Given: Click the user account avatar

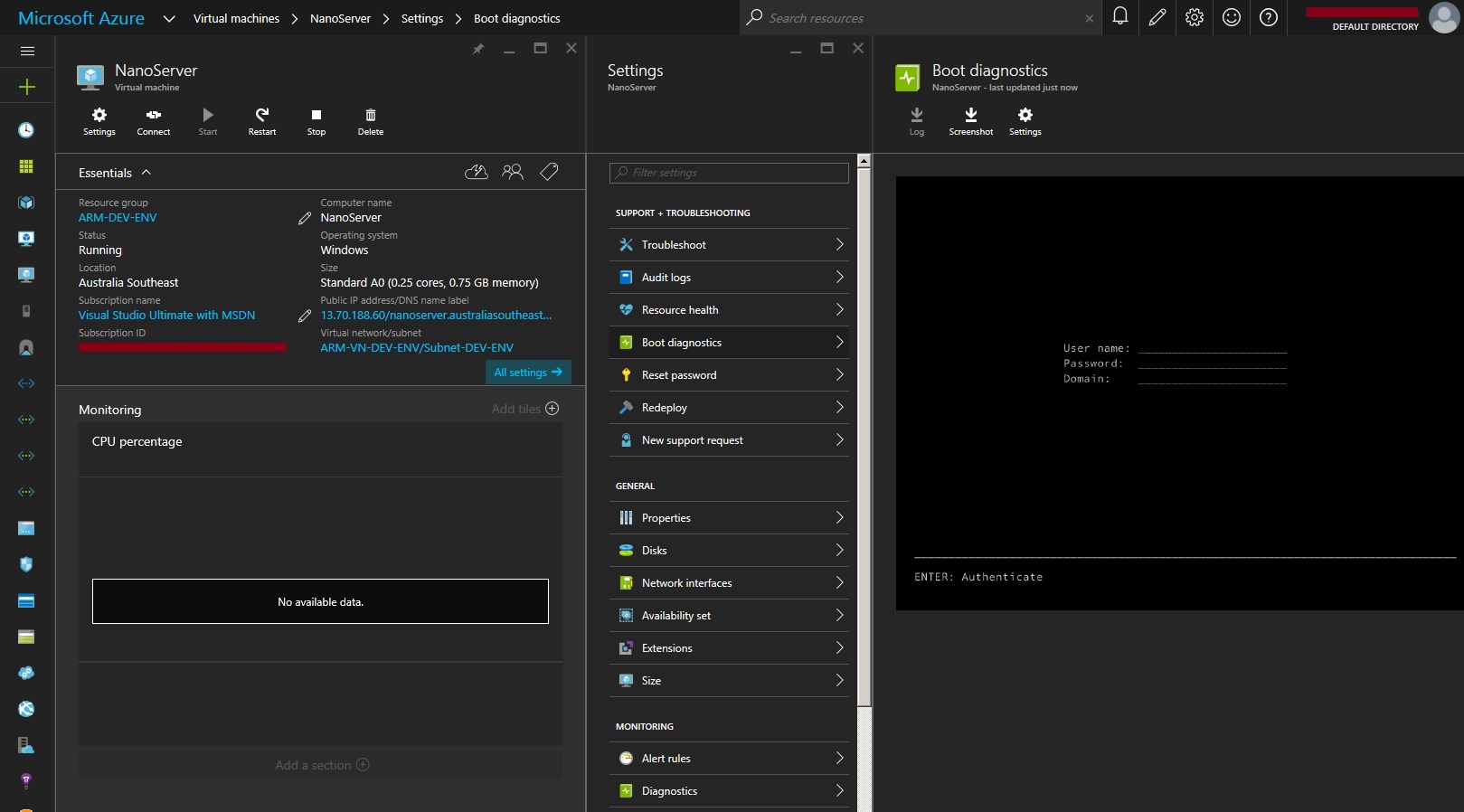Looking at the screenshot, I should (1444, 17).
